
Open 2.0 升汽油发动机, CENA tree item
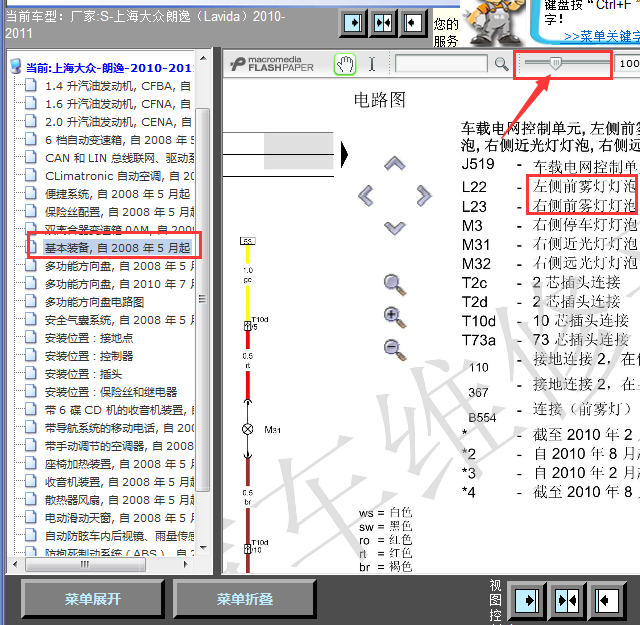tap(118, 122)
